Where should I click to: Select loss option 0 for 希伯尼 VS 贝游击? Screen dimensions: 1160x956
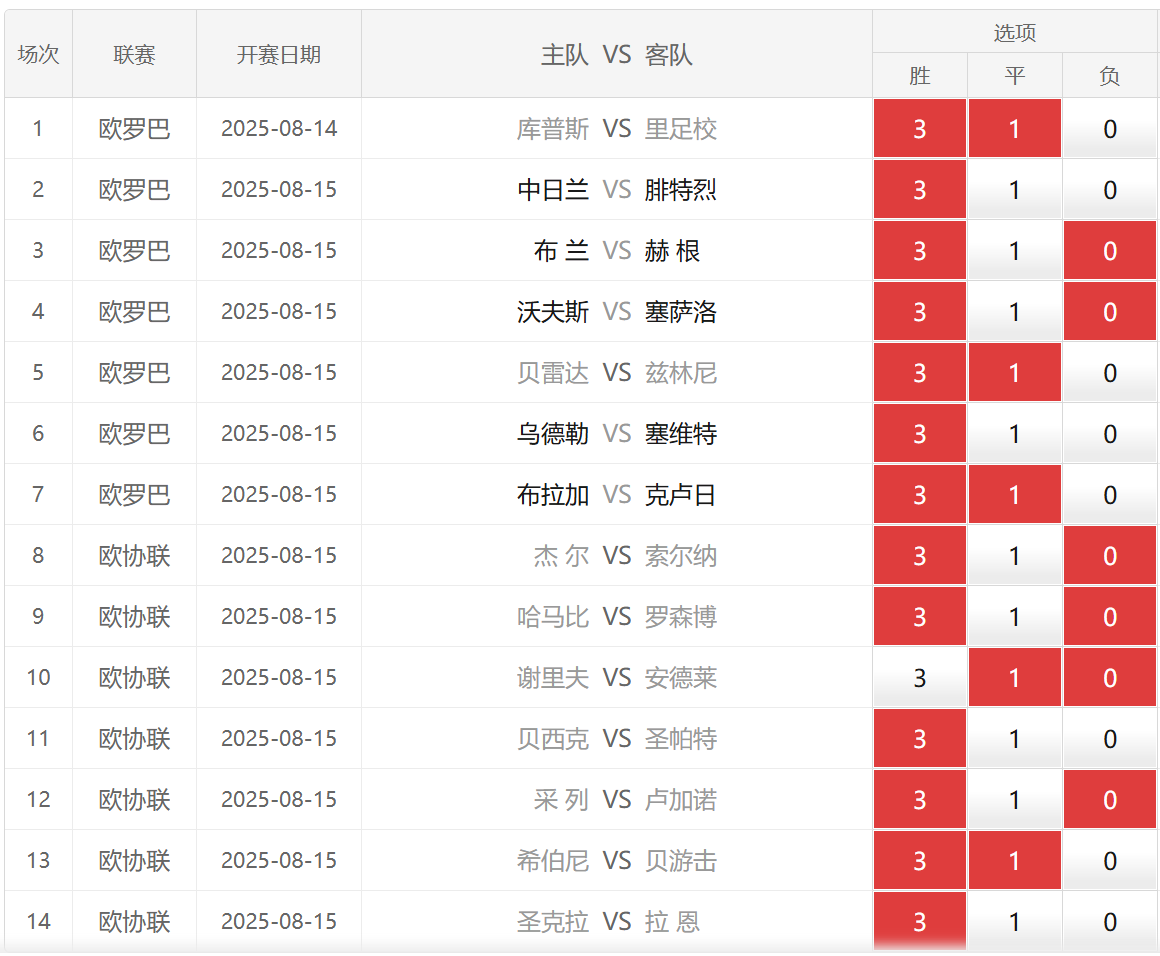[1110, 861]
